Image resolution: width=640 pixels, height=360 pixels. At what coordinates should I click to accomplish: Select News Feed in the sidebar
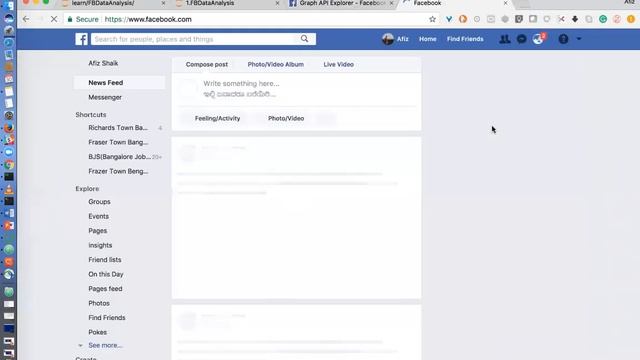coord(120,82)
